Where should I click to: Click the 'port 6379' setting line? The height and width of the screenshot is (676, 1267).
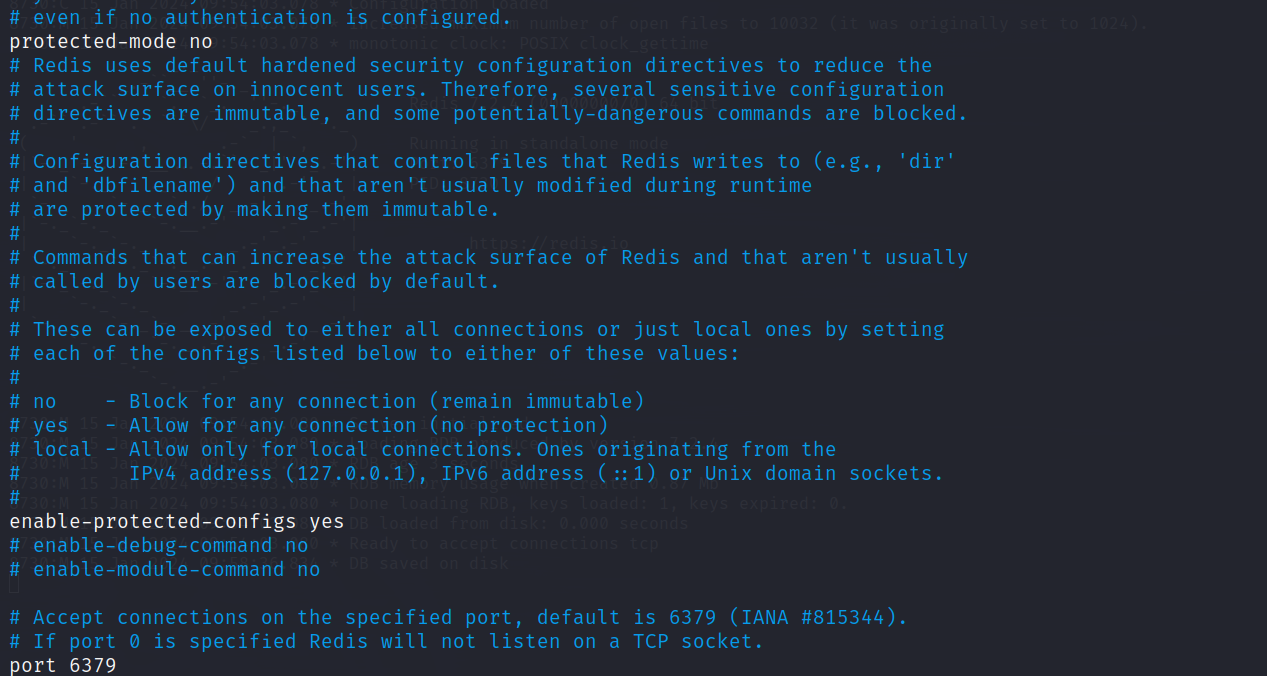point(63,665)
